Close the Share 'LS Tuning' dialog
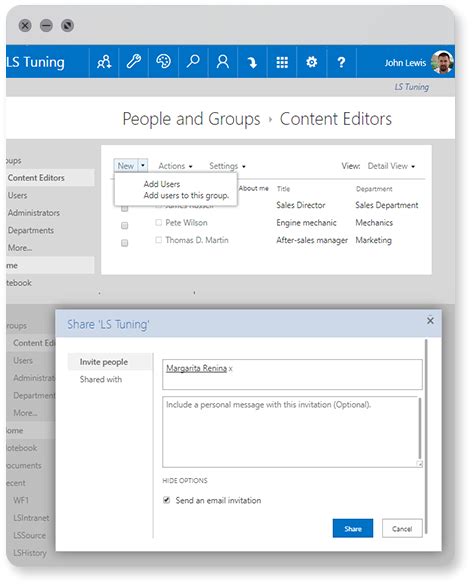The image size is (472, 585). [430, 320]
